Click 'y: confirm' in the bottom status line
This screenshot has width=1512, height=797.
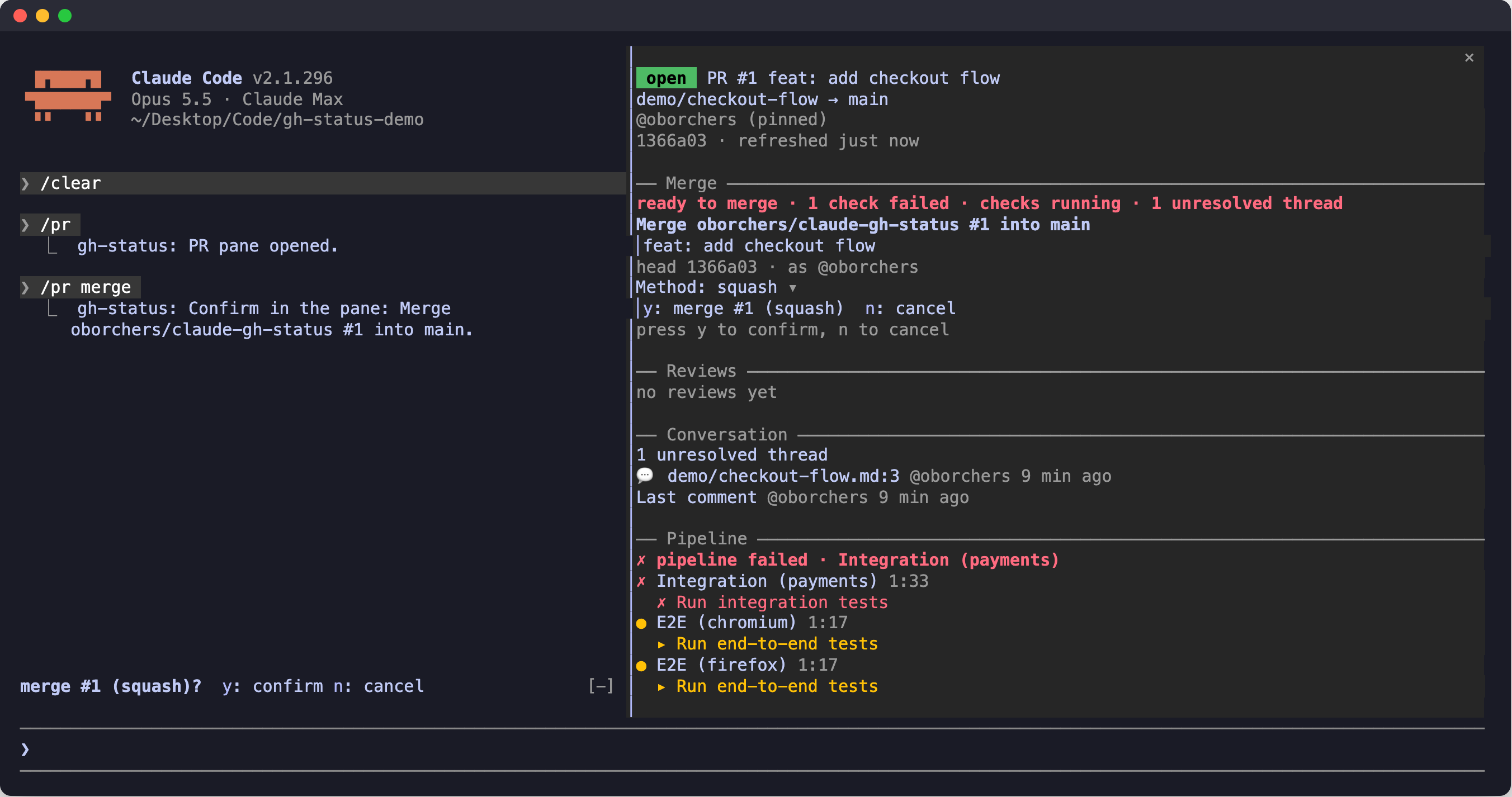272,686
